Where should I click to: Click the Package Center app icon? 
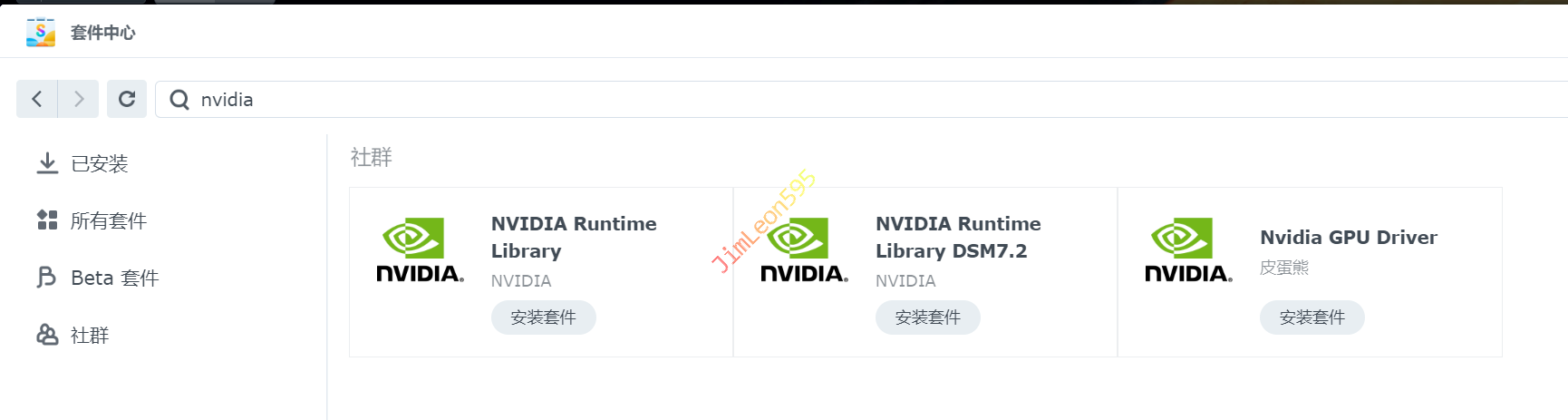tap(41, 33)
